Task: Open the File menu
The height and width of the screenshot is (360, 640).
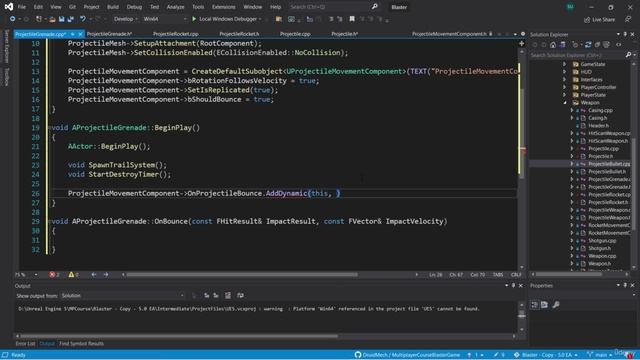Action: 22,7
